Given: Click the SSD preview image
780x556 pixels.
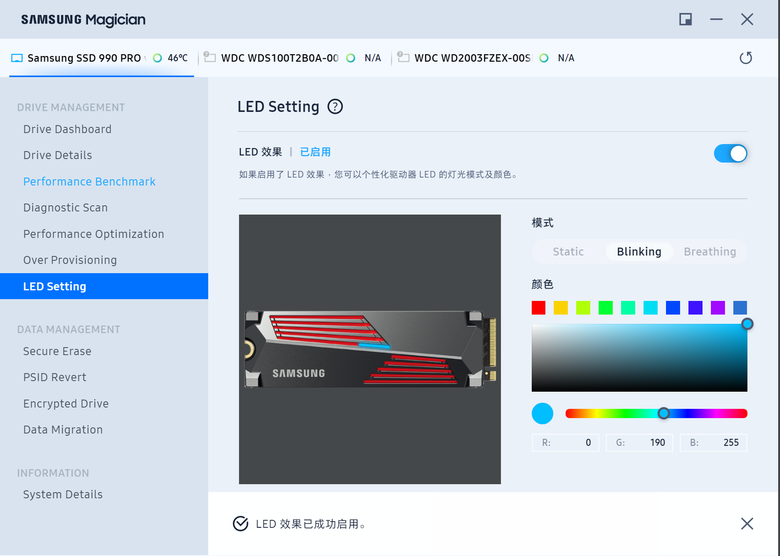Looking at the screenshot, I should point(370,349).
